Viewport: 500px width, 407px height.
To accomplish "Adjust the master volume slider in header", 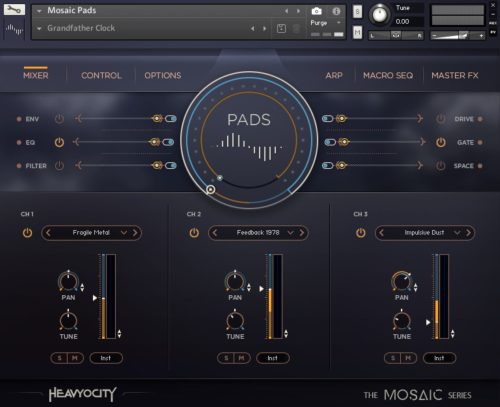I will coord(457,35).
